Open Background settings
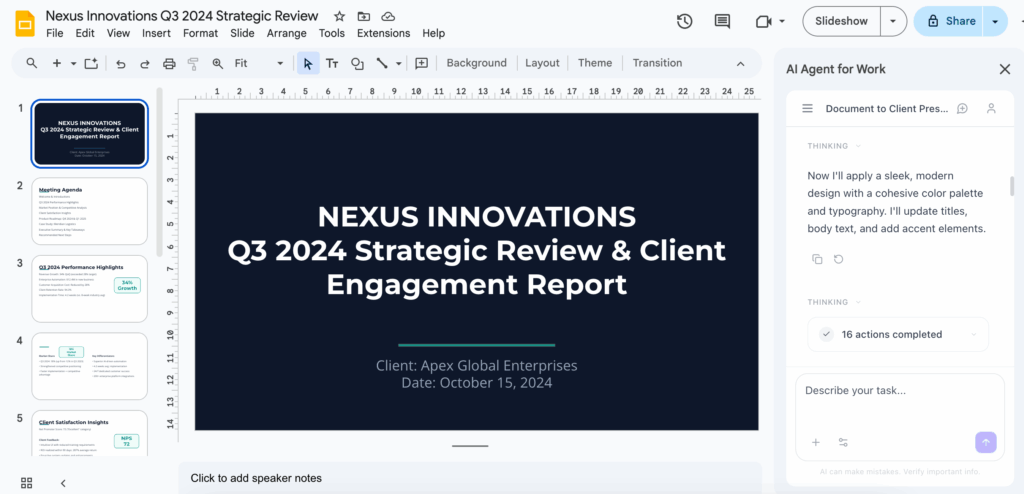The image size is (1024, 494). [x=477, y=63]
